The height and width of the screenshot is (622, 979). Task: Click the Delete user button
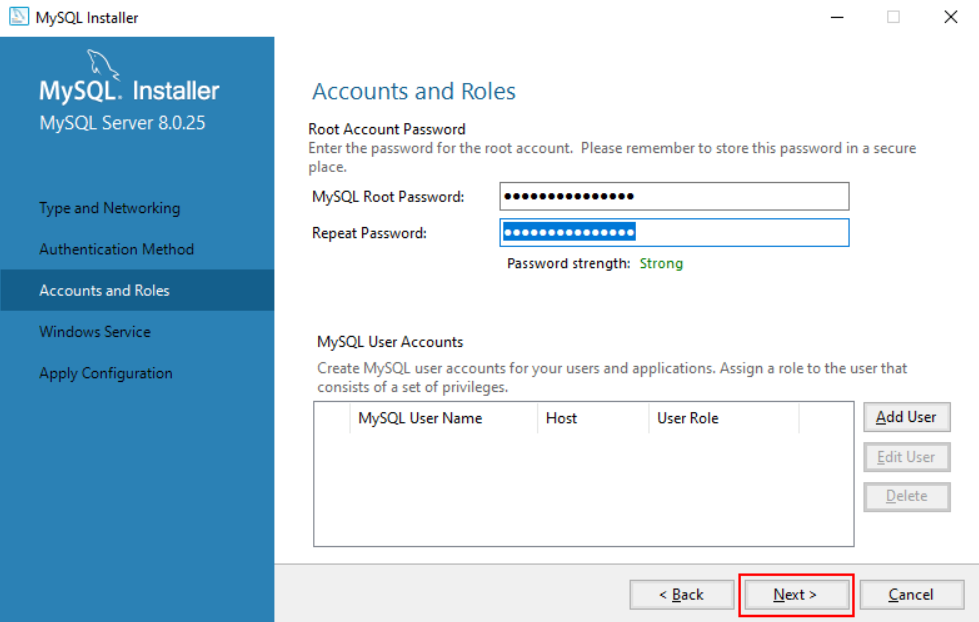[907, 496]
